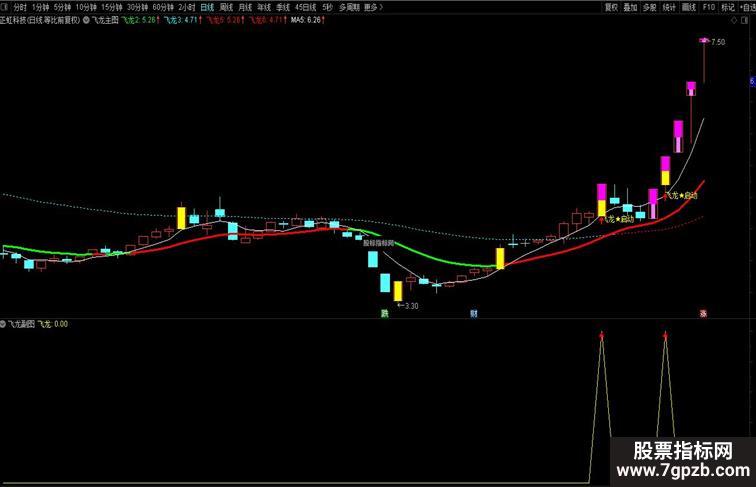Click the red 涨 marker on time axis
756x487 pixels.
click(x=703, y=313)
